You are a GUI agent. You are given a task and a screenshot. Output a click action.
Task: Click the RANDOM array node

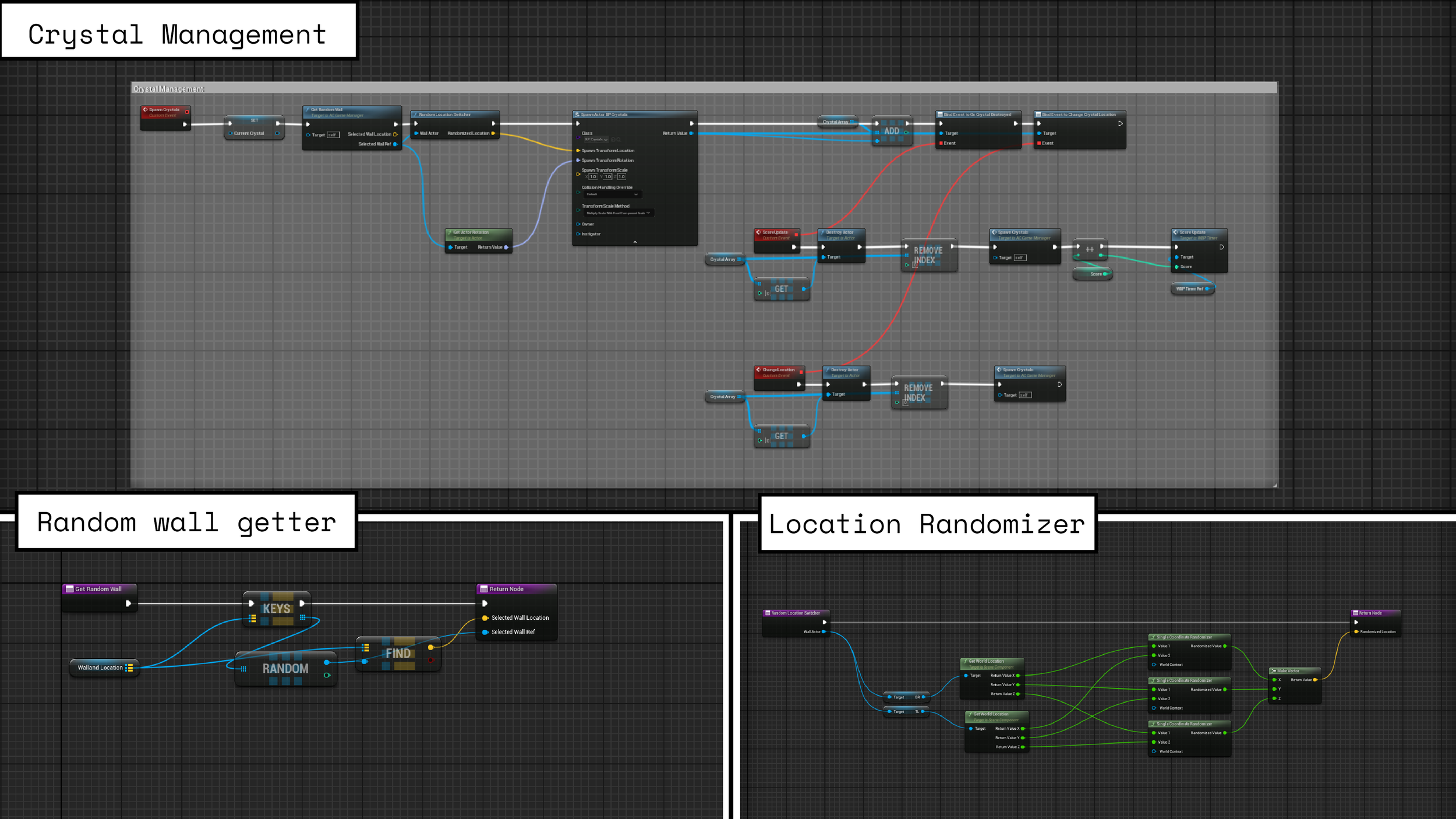click(285, 669)
